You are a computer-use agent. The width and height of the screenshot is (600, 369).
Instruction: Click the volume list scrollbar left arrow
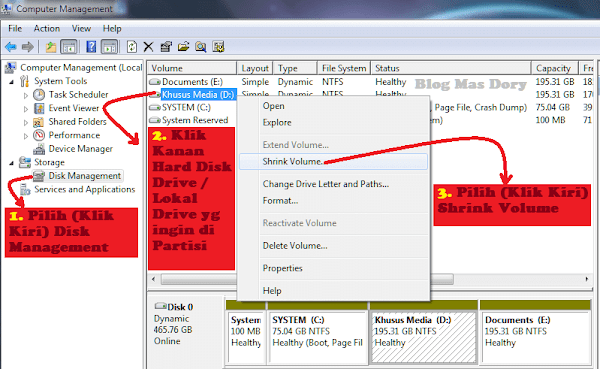[x=154, y=279]
